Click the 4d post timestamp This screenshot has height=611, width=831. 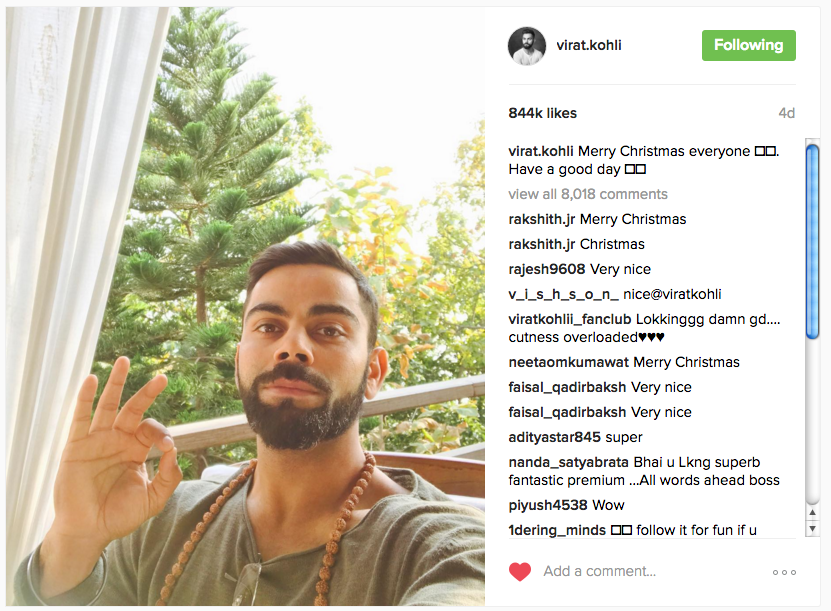click(x=786, y=113)
